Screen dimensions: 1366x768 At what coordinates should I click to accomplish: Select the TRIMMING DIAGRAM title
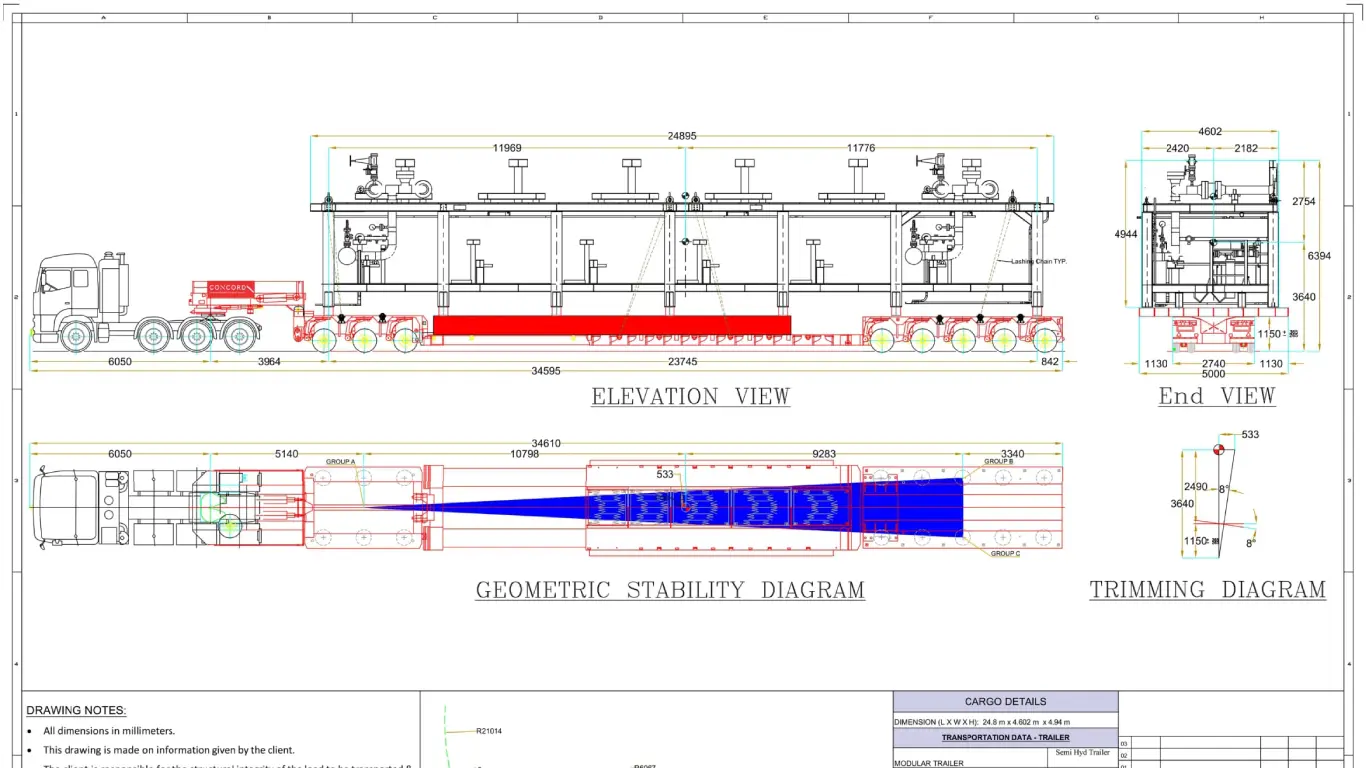point(1208,590)
